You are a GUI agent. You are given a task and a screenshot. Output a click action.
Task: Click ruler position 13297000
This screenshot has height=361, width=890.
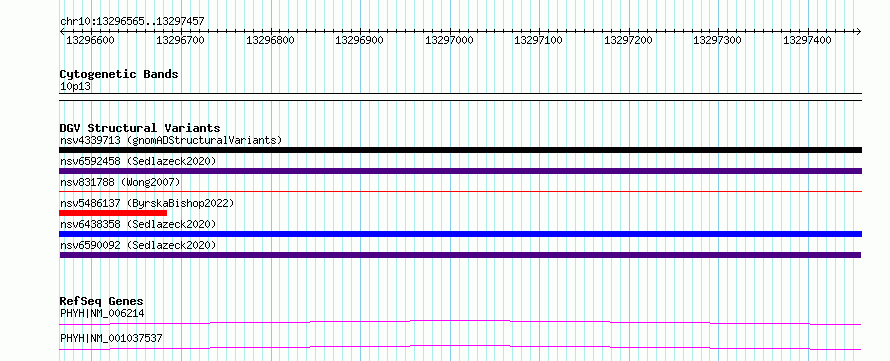[x=449, y=40]
